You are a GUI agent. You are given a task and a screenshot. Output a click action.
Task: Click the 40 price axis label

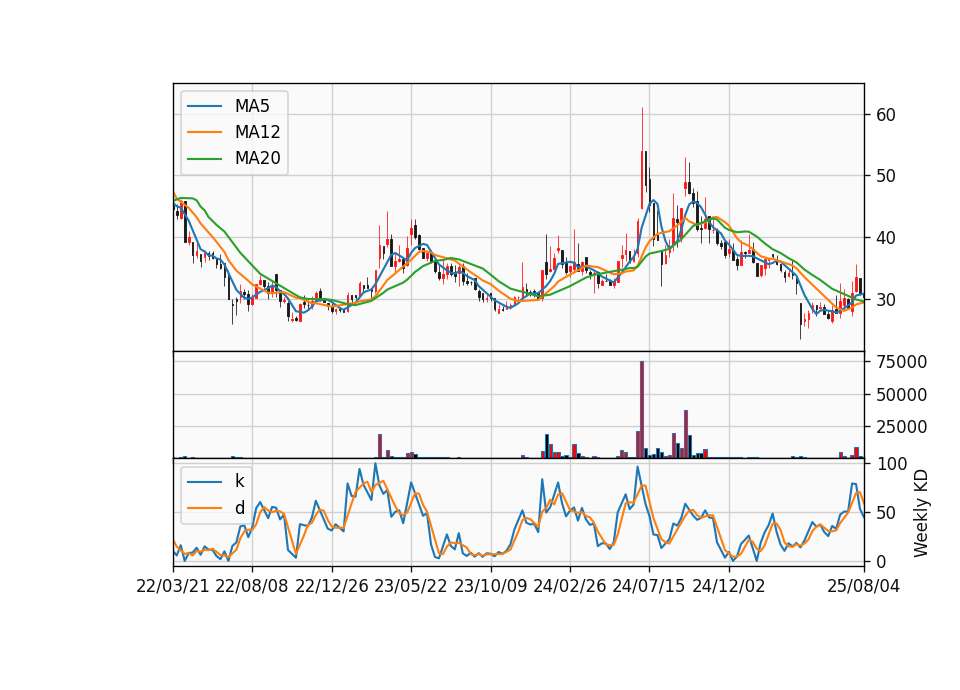(885, 238)
